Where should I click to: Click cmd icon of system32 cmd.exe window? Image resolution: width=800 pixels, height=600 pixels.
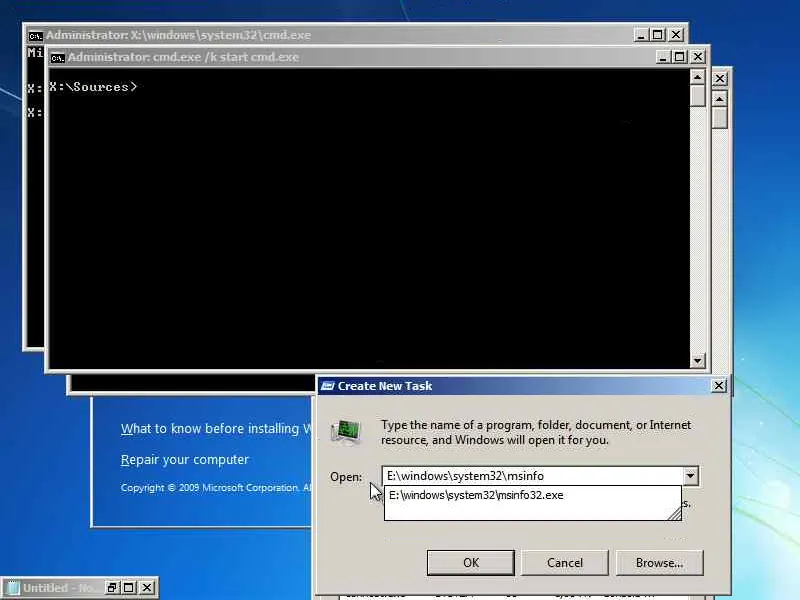[35, 36]
